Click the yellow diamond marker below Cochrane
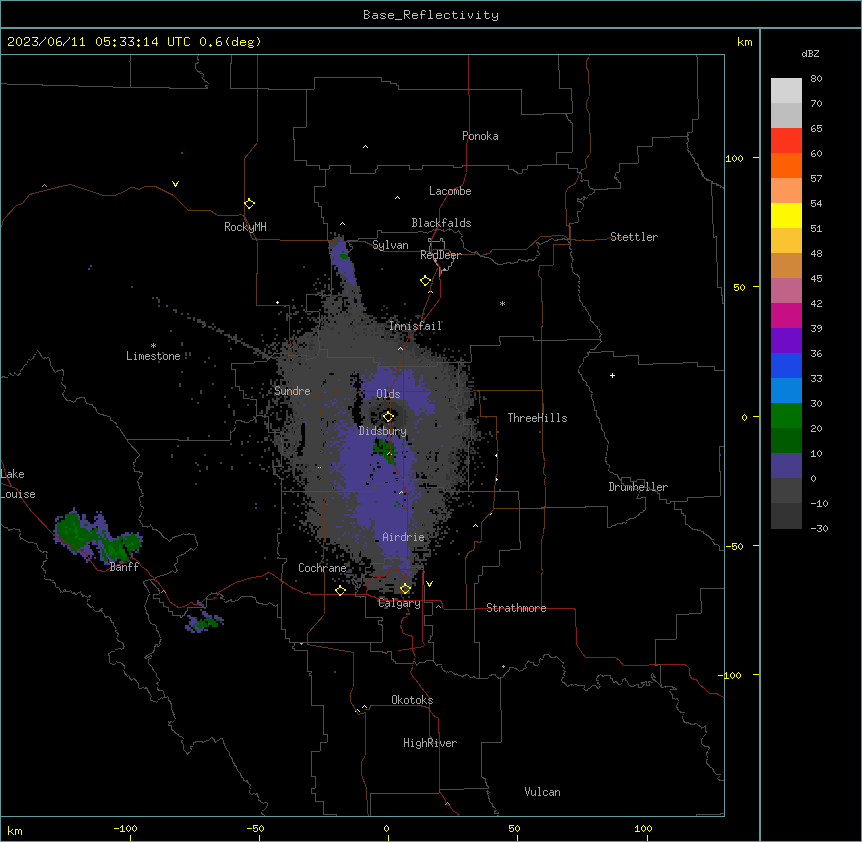 340,590
